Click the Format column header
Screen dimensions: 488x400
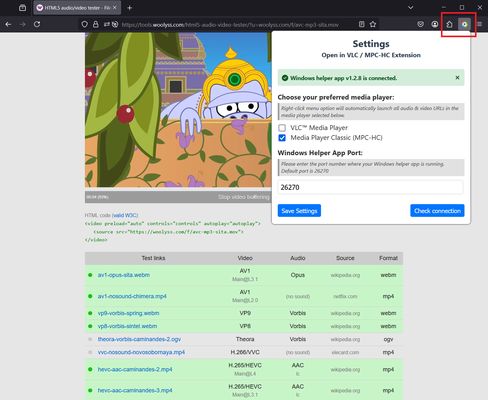388,258
